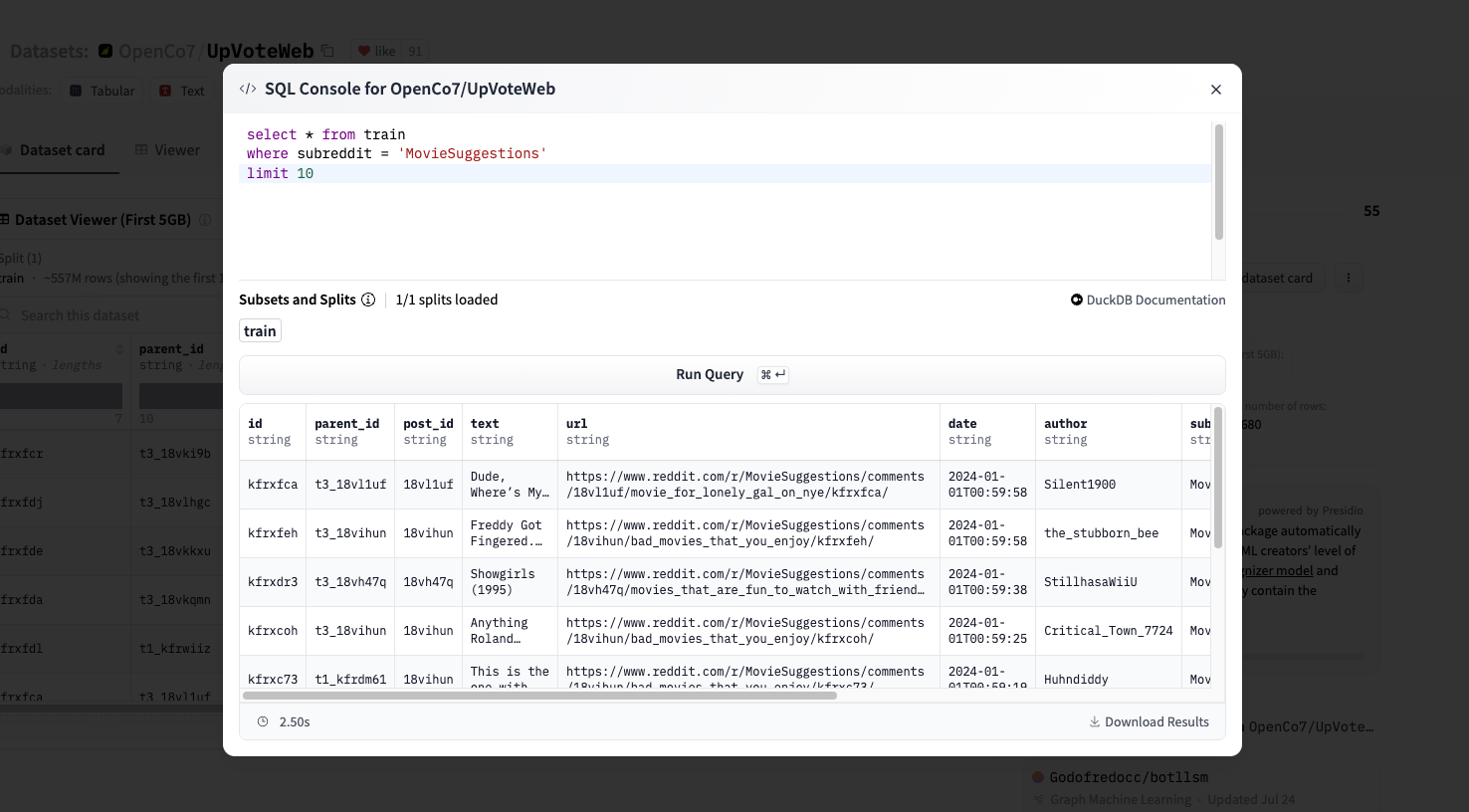Click the clock icon showing query time
Screen dimensions: 1469x812
[263, 722]
